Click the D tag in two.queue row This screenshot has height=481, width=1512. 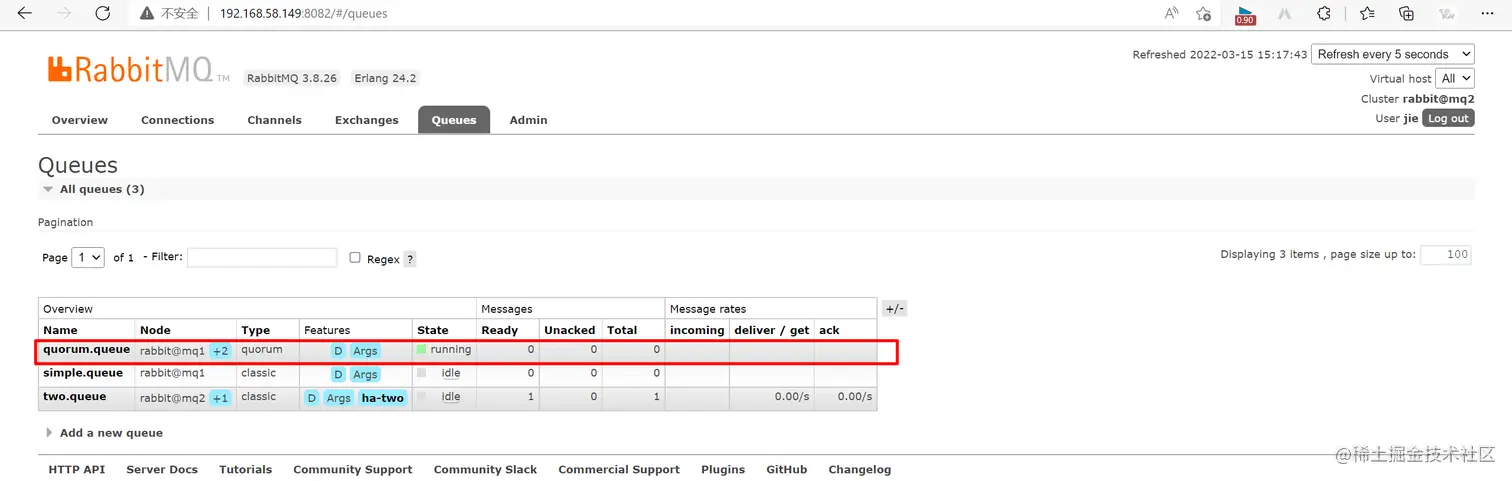312,398
